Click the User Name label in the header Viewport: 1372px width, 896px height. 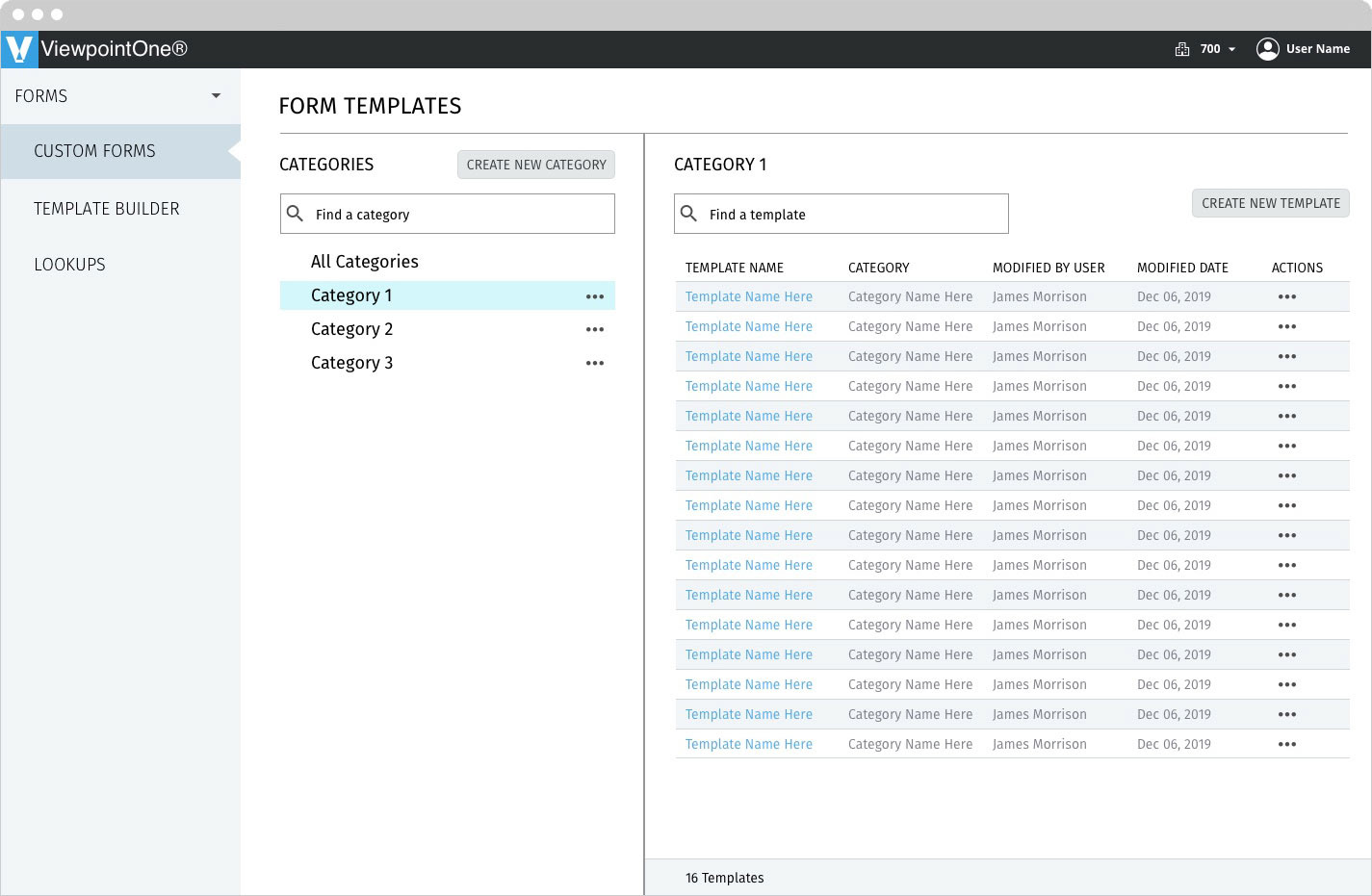click(1318, 49)
